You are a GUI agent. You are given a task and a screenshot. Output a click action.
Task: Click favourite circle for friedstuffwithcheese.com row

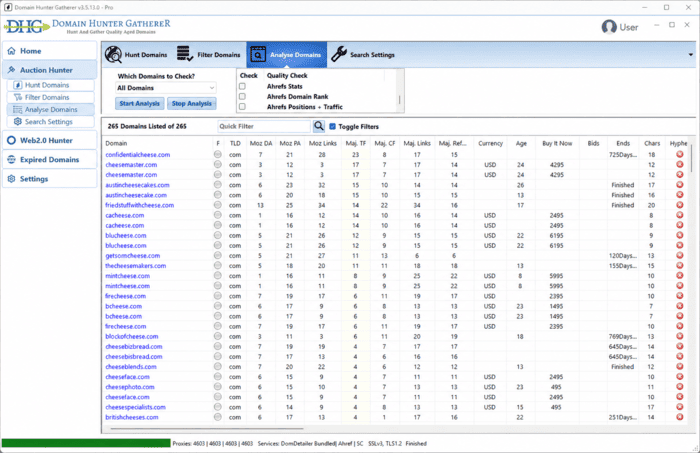tap(217, 205)
